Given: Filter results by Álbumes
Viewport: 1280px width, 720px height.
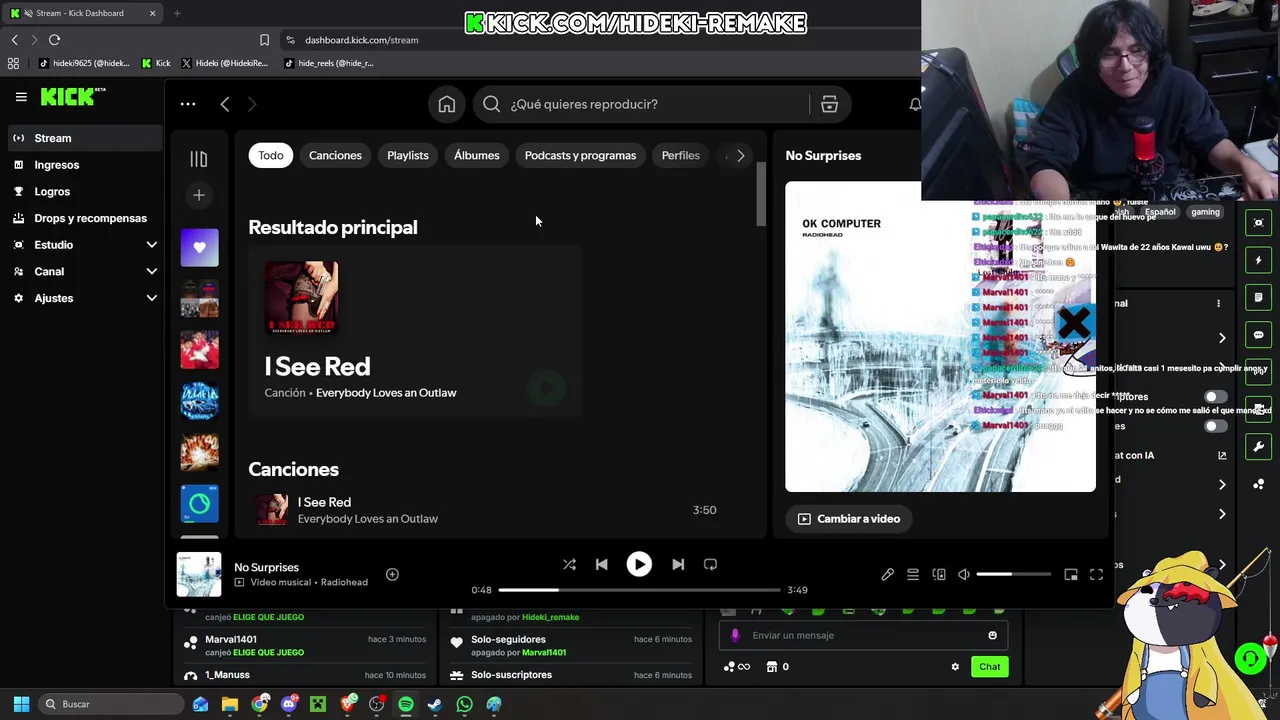Looking at the screenshot, I should click(x=476, y=156).
